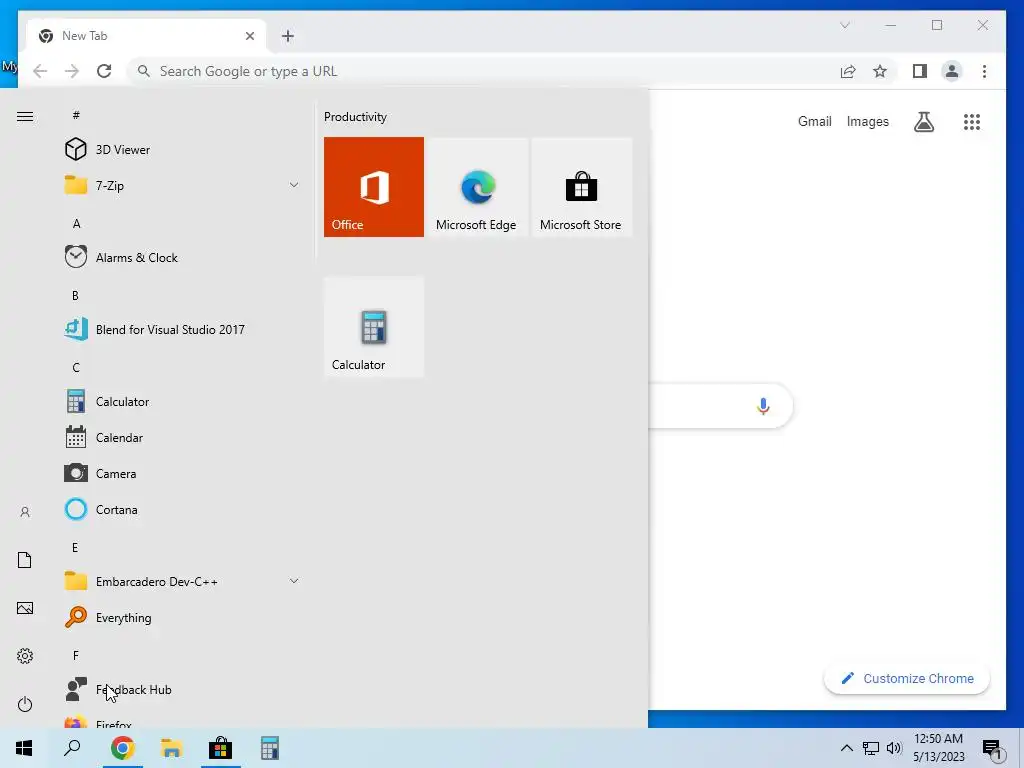Click Chrome's forward arrow
This screenshot has width=1024, height=768.
pos(72,71)
